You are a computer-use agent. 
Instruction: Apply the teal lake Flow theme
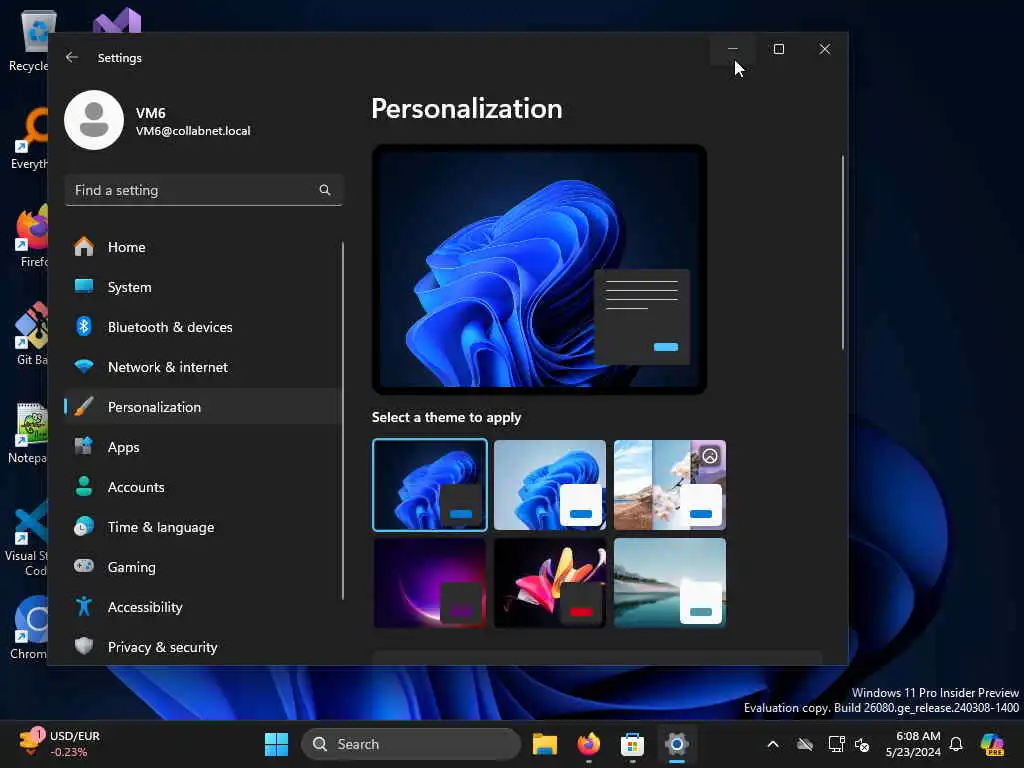670,583
